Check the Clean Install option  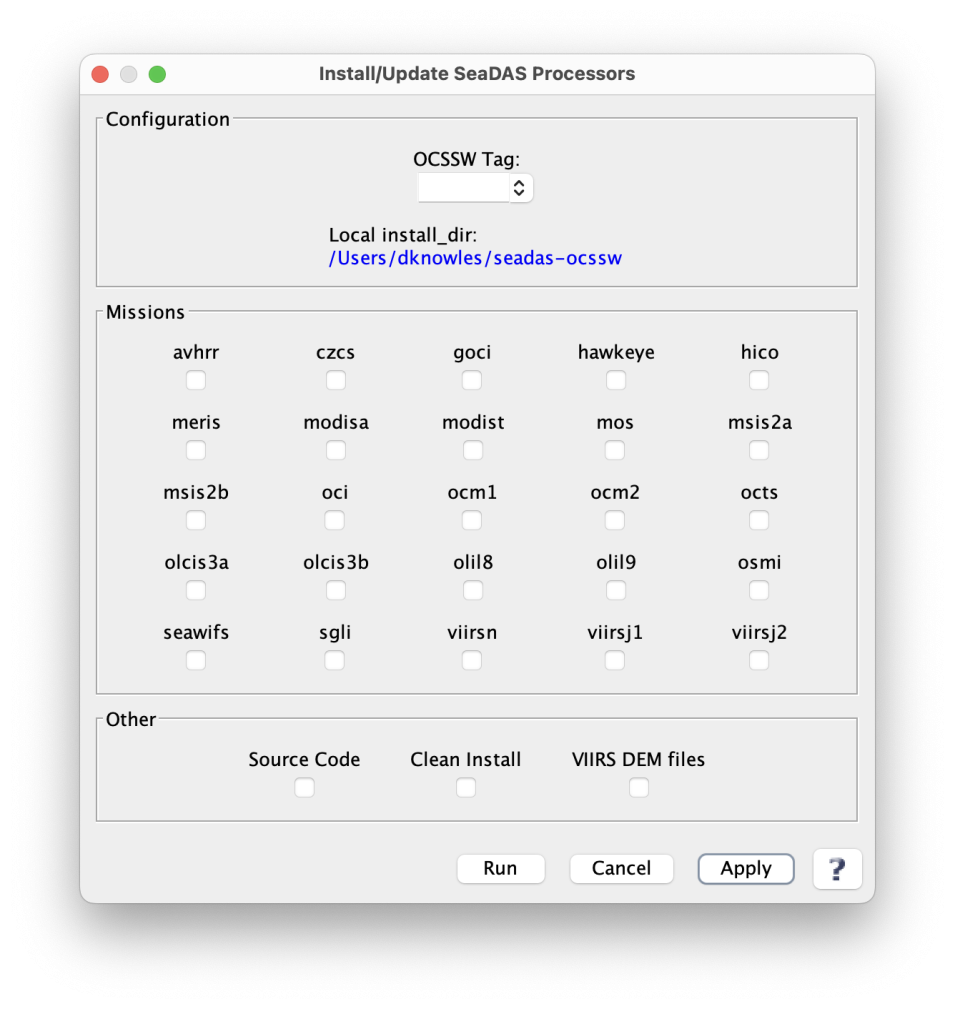(465, 787)
